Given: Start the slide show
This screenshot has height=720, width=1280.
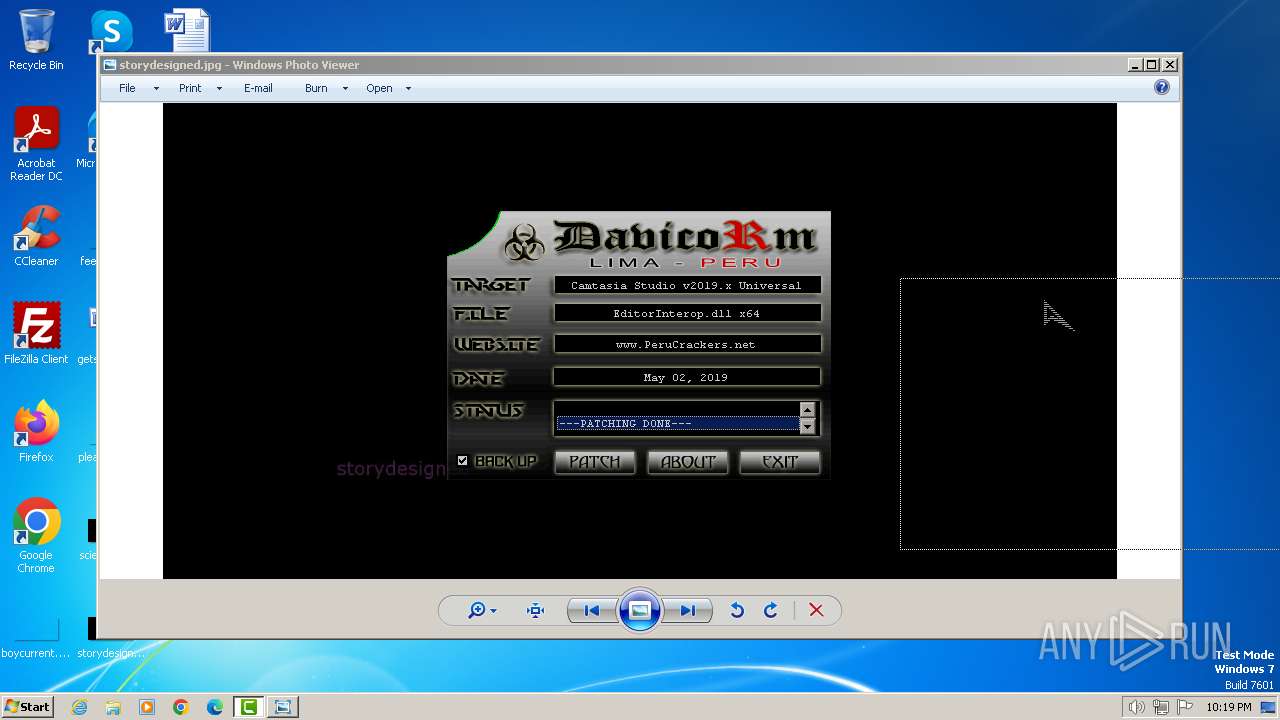Looking at the screenshot, I should (640, 610).
